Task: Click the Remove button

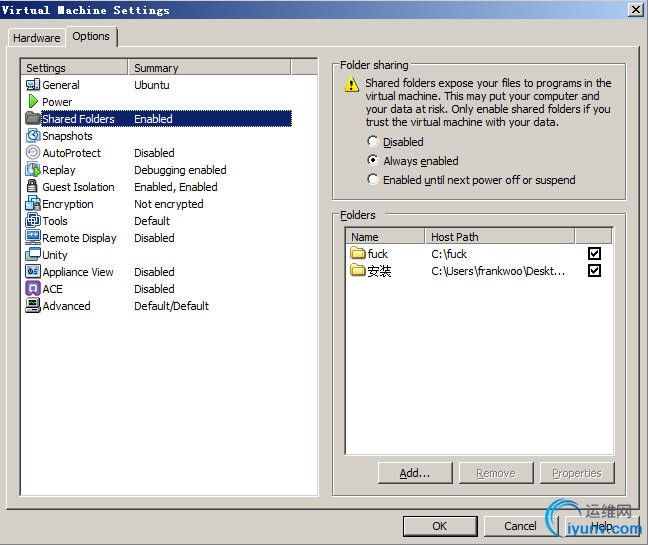Action: (x=496, y=473)
